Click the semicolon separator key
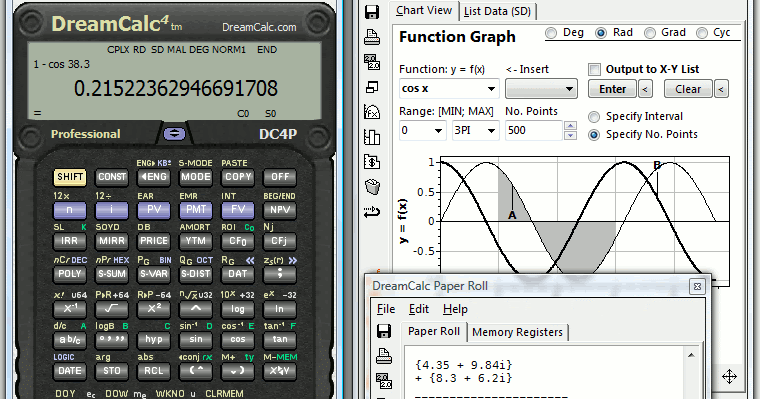This screenshot has width=760, height=399. [x=280, y=274]
